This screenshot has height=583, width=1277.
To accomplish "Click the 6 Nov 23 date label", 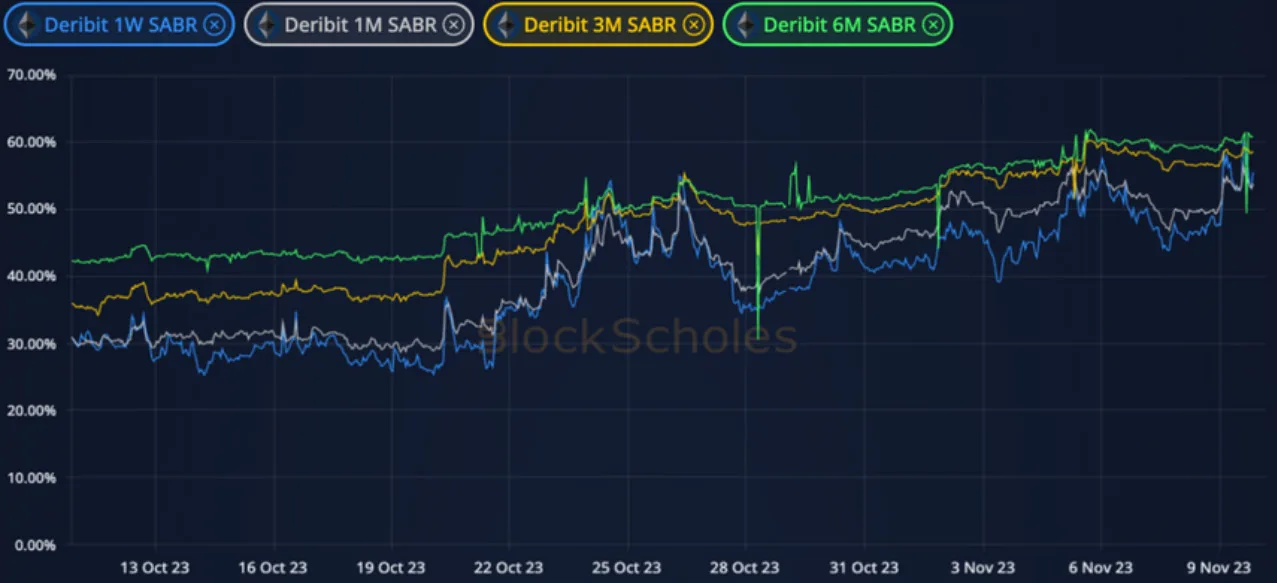I will click(1099, 567).
